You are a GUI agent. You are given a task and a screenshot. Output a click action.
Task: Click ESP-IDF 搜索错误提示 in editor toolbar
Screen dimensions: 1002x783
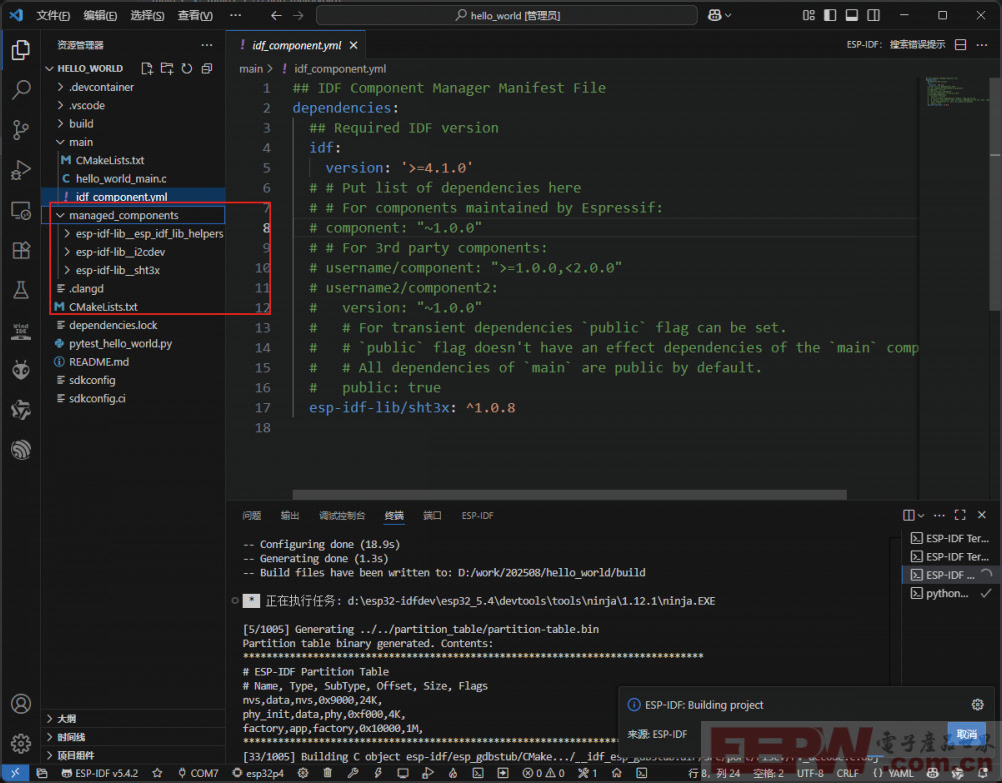[895, 45]
